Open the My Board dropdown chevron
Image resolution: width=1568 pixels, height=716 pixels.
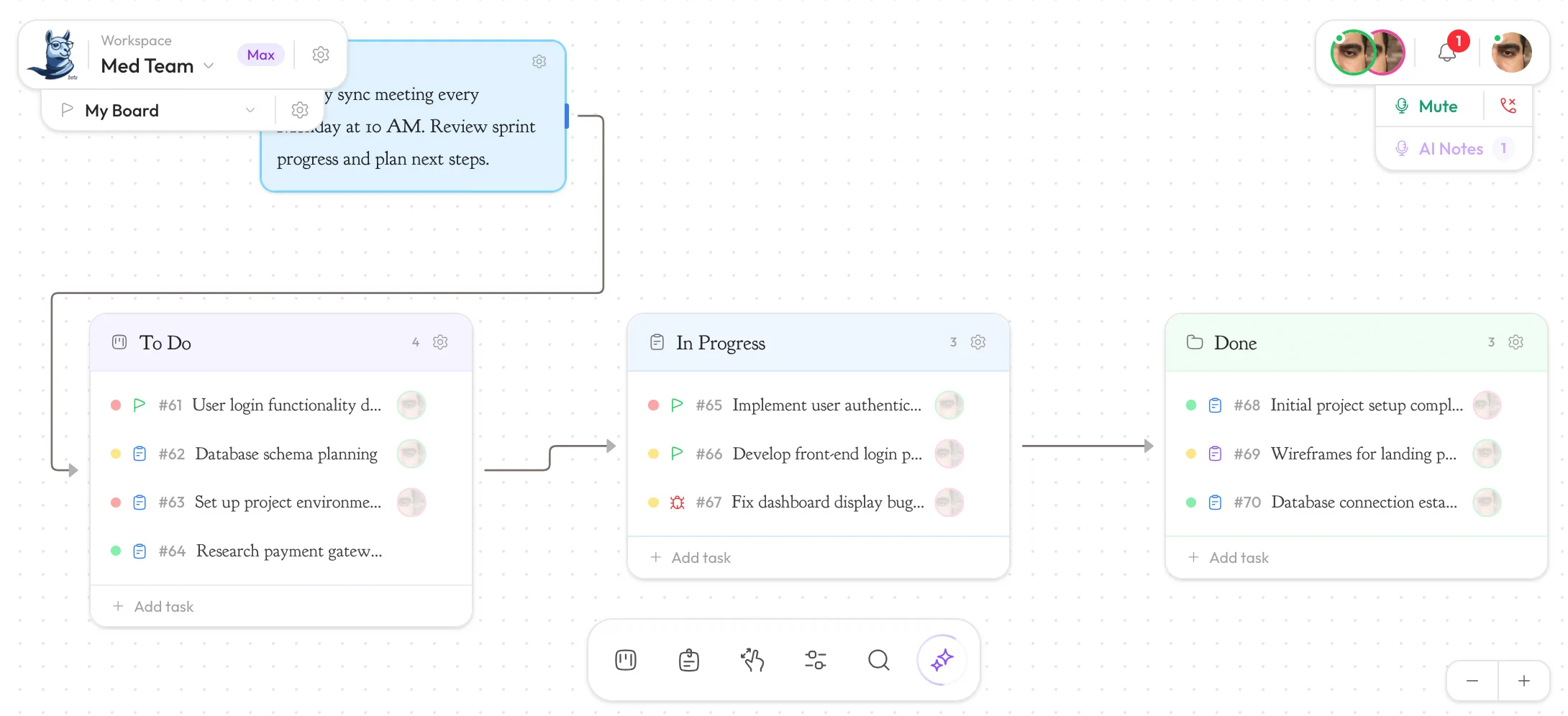point(250,110)
